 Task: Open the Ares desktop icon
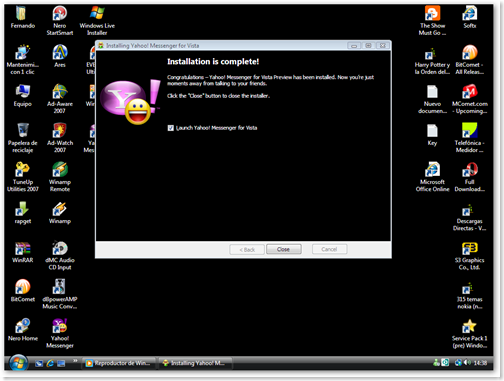click(60, 57)
